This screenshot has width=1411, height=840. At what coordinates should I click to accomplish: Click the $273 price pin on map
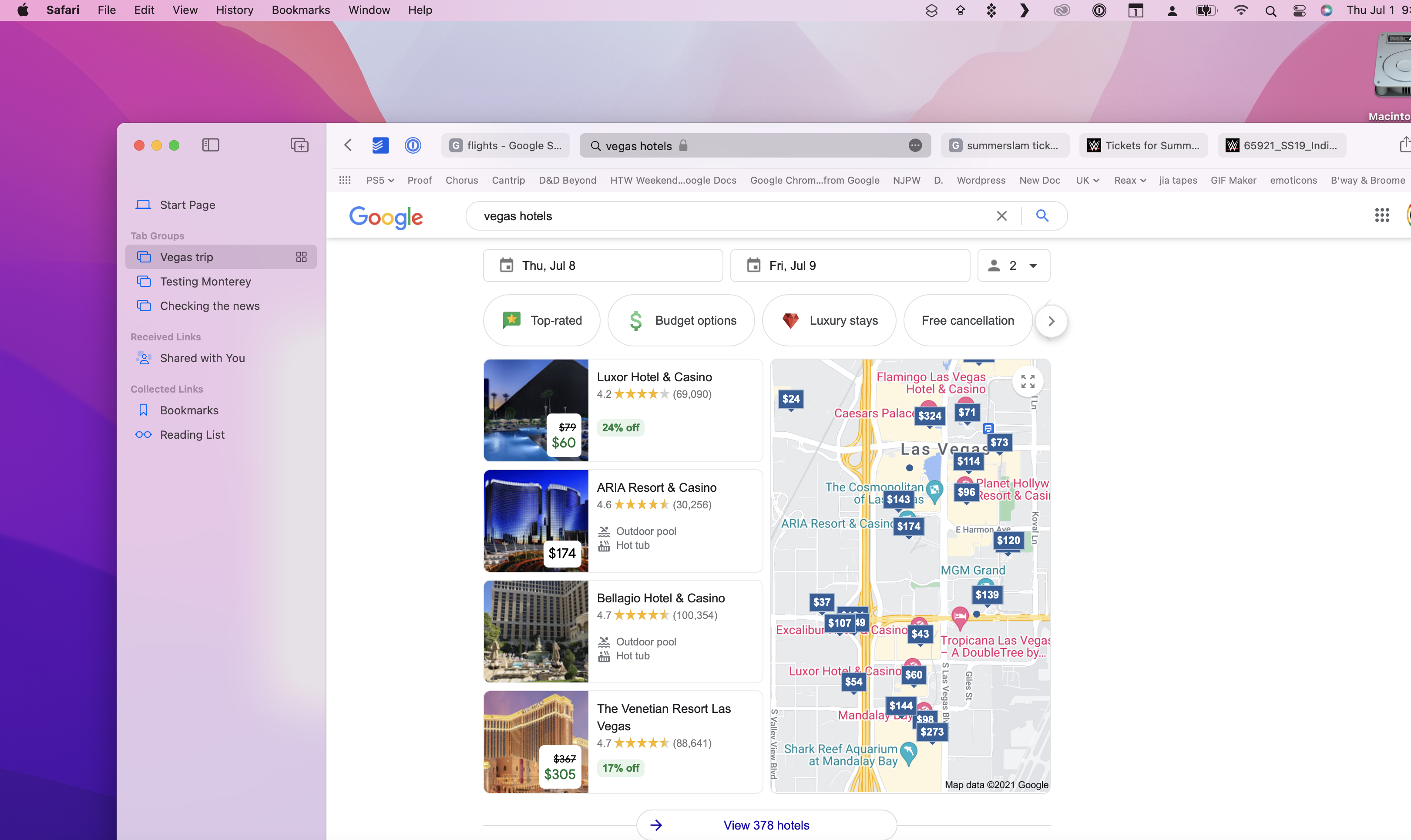click(x=932, y=732)
